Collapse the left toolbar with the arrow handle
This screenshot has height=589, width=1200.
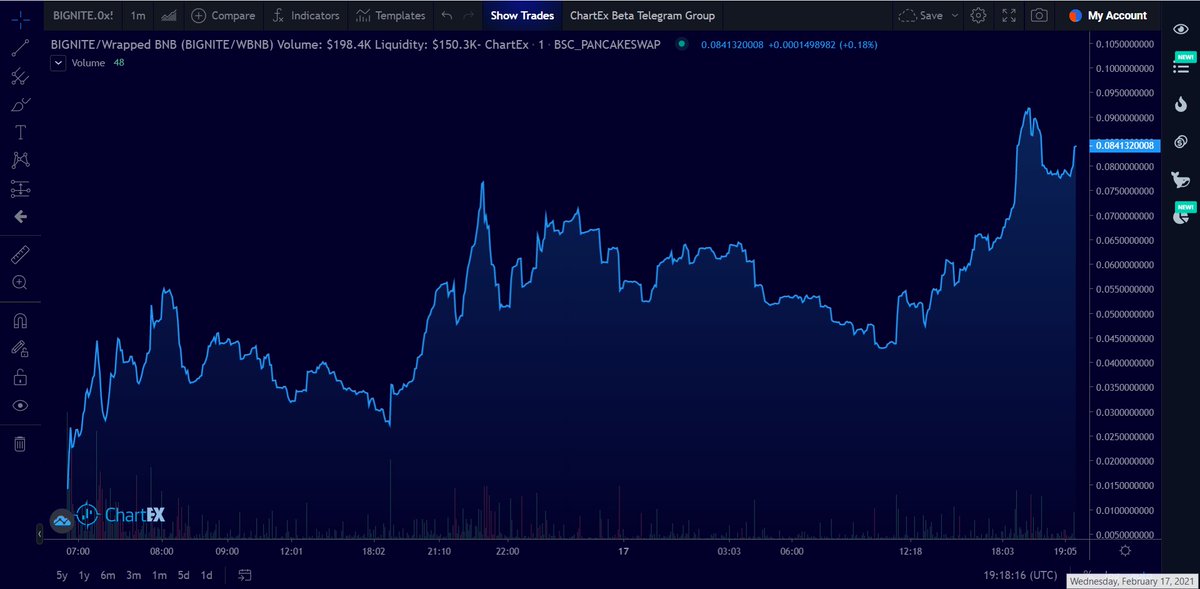pyautogui.click(x=41, y=535)
